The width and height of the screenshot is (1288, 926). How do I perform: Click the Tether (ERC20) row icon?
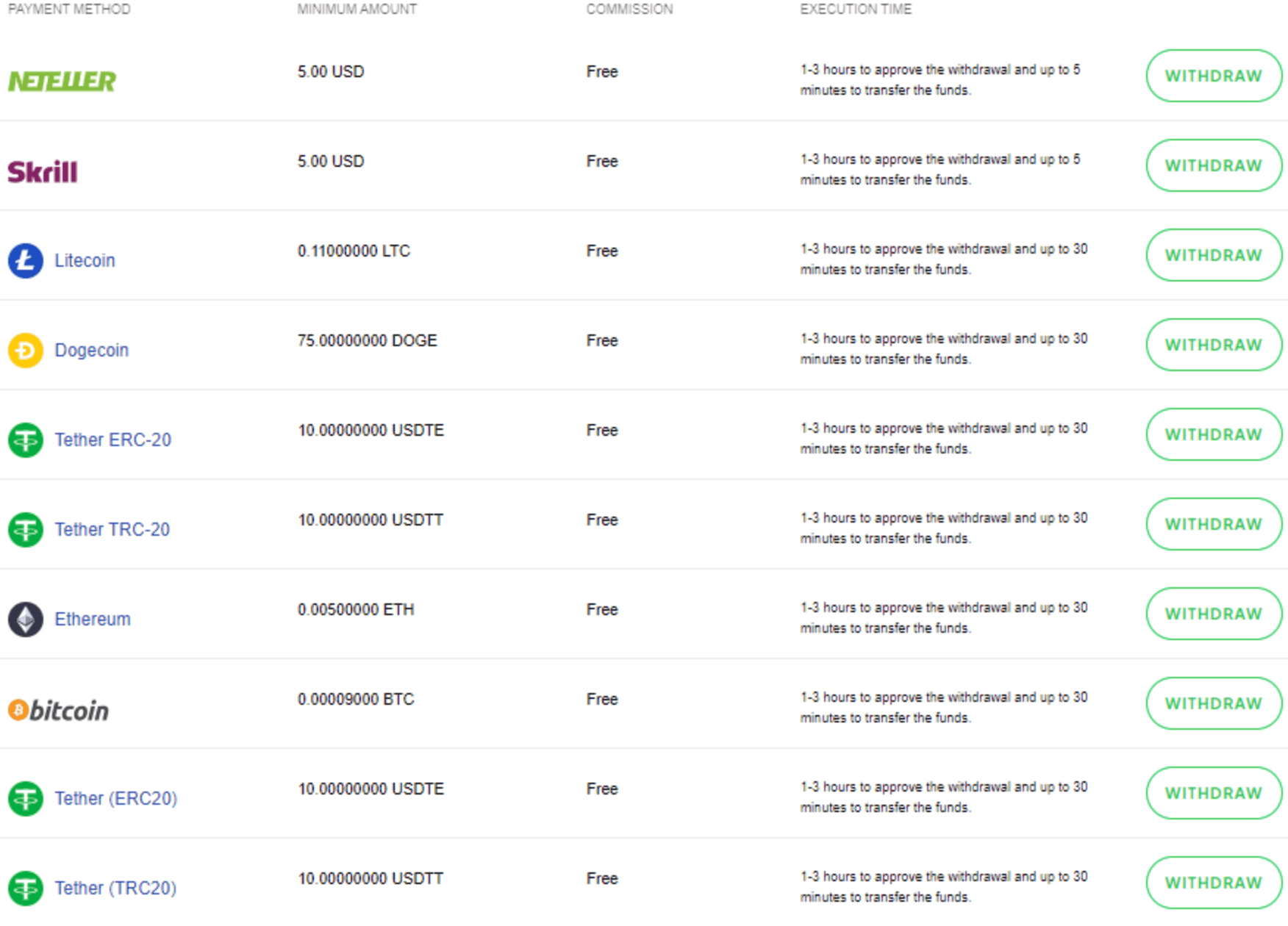(x=24, y=798)
